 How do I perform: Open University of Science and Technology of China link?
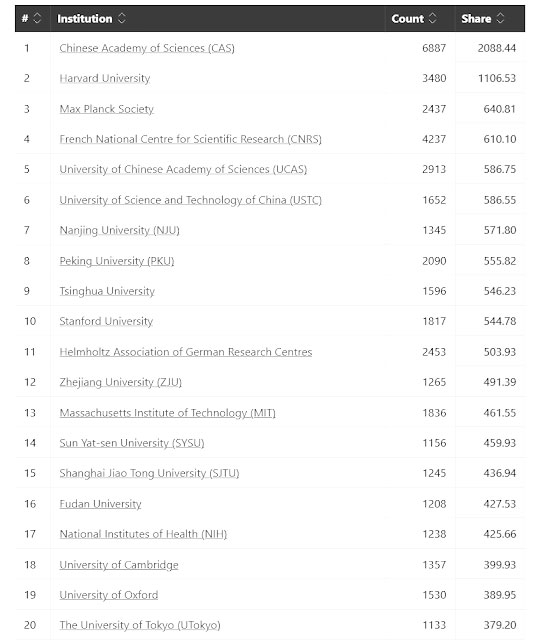coord(191,200)
